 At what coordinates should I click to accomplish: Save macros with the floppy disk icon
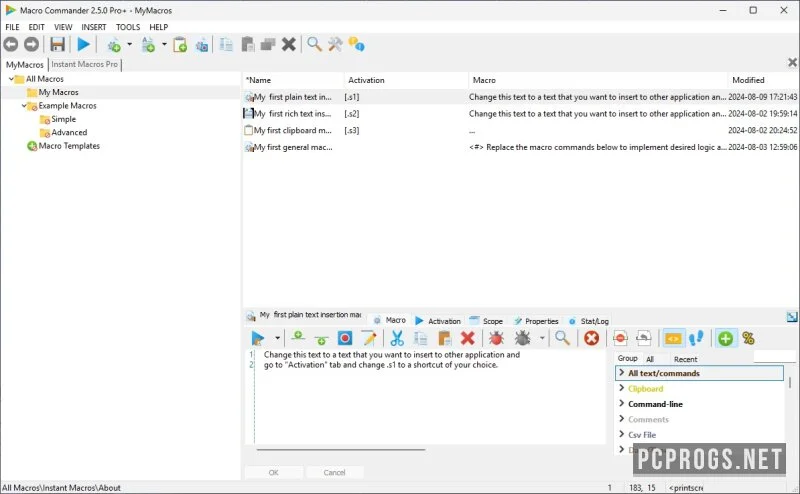[57, 45]
